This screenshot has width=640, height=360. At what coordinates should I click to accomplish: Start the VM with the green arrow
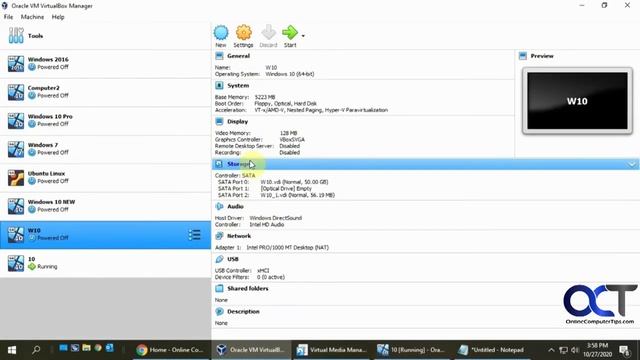tap(290, 33)
